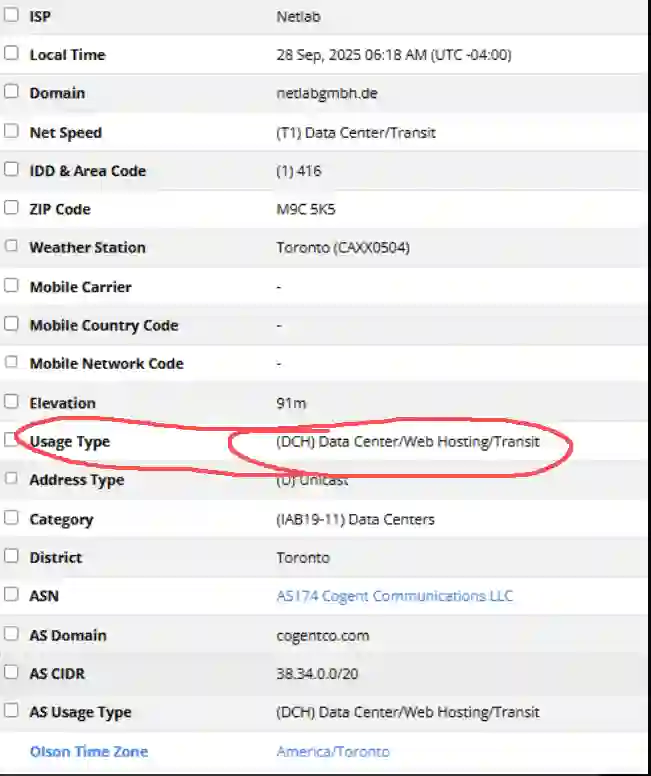Click the Olson Time Zone link
Image resolution: width=651 pixels, height=776 pixels.
pyautogui.click(x=88, y=751)
